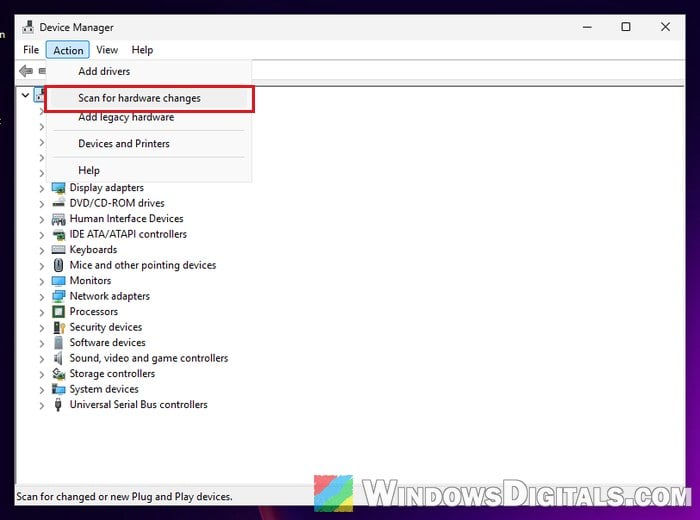
Task: Click the Human Interface Devices icon
Action: click(x=58, y=219)
